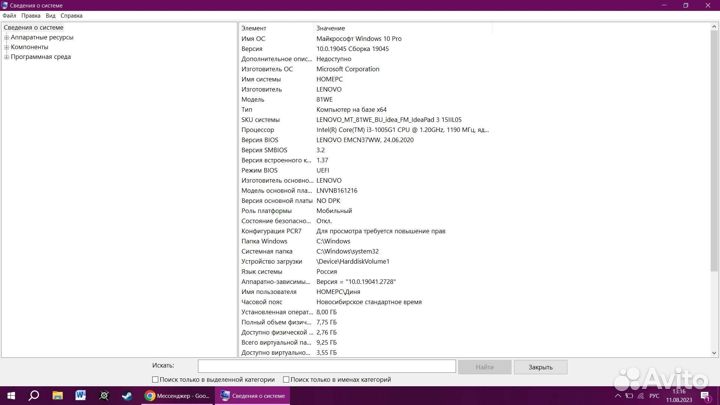Click the scroll up arrow of details list
Viewport: 720px width, 405px height.
click(714, 27)
